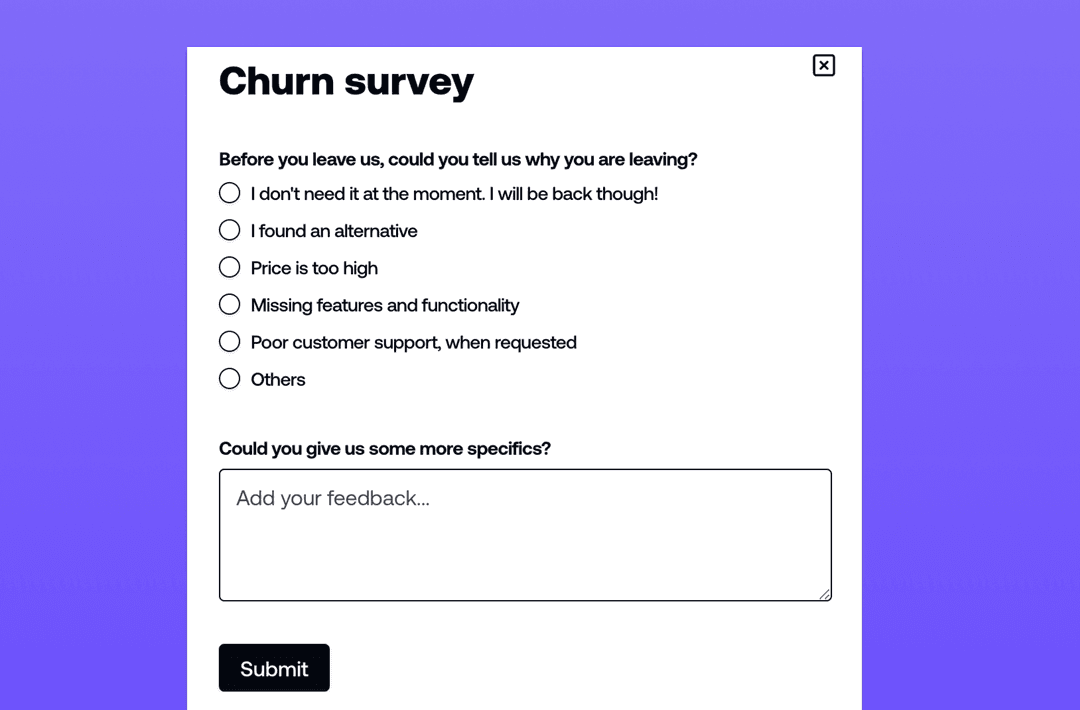Close the Churn survey dialog
Viewport: 1080px width, 710px height.
(823, 66)
